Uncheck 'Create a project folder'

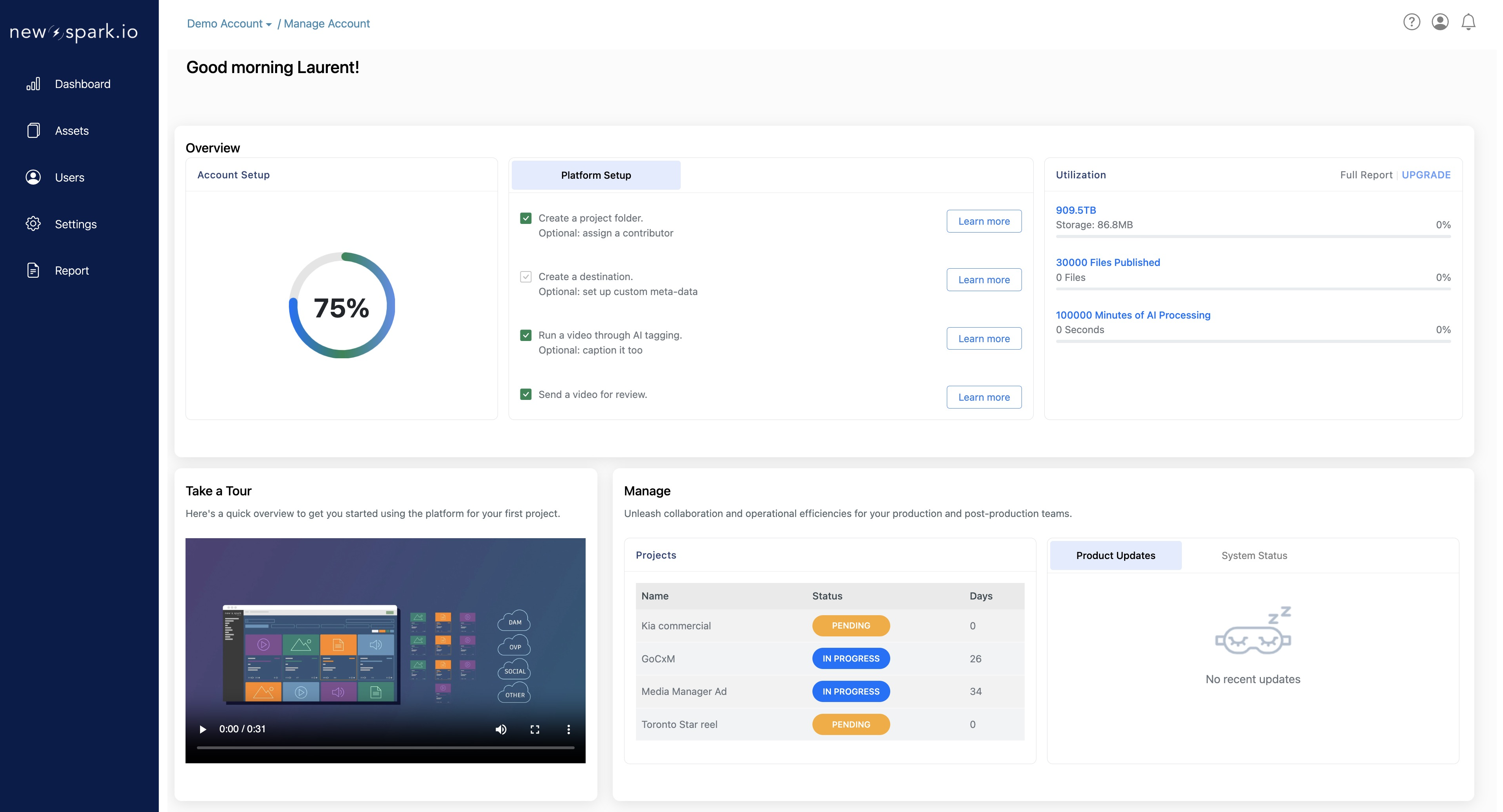(526, 218)
